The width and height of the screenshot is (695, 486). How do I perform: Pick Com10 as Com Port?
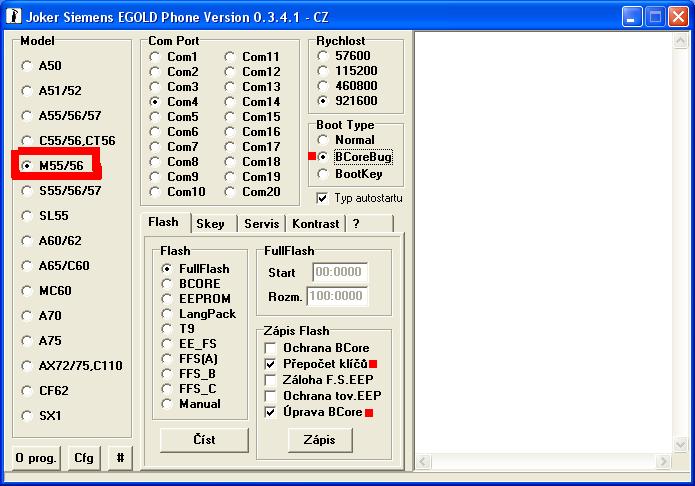(x=155, y=192)
